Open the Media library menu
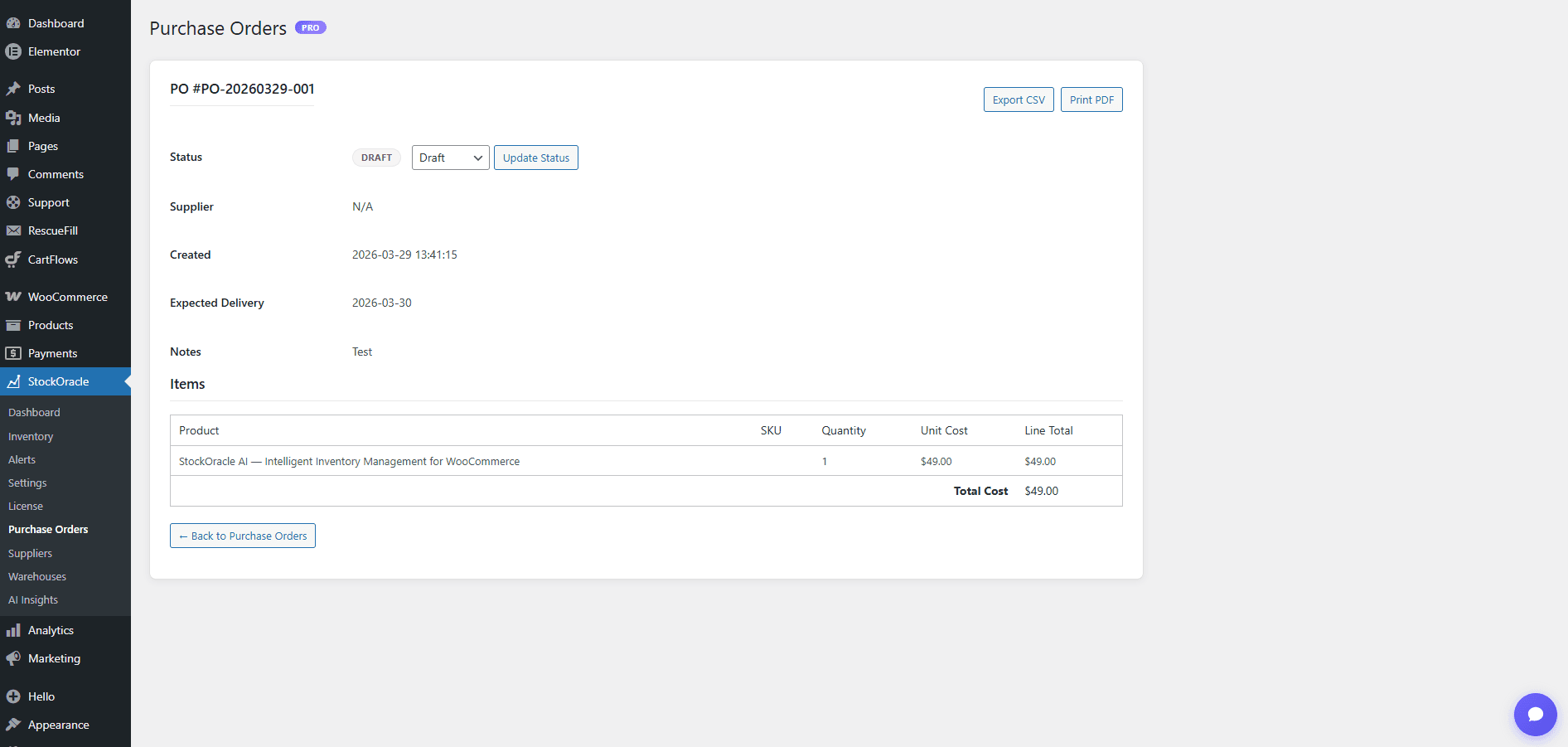The image size is (1568, 747). tap(44, 118)
